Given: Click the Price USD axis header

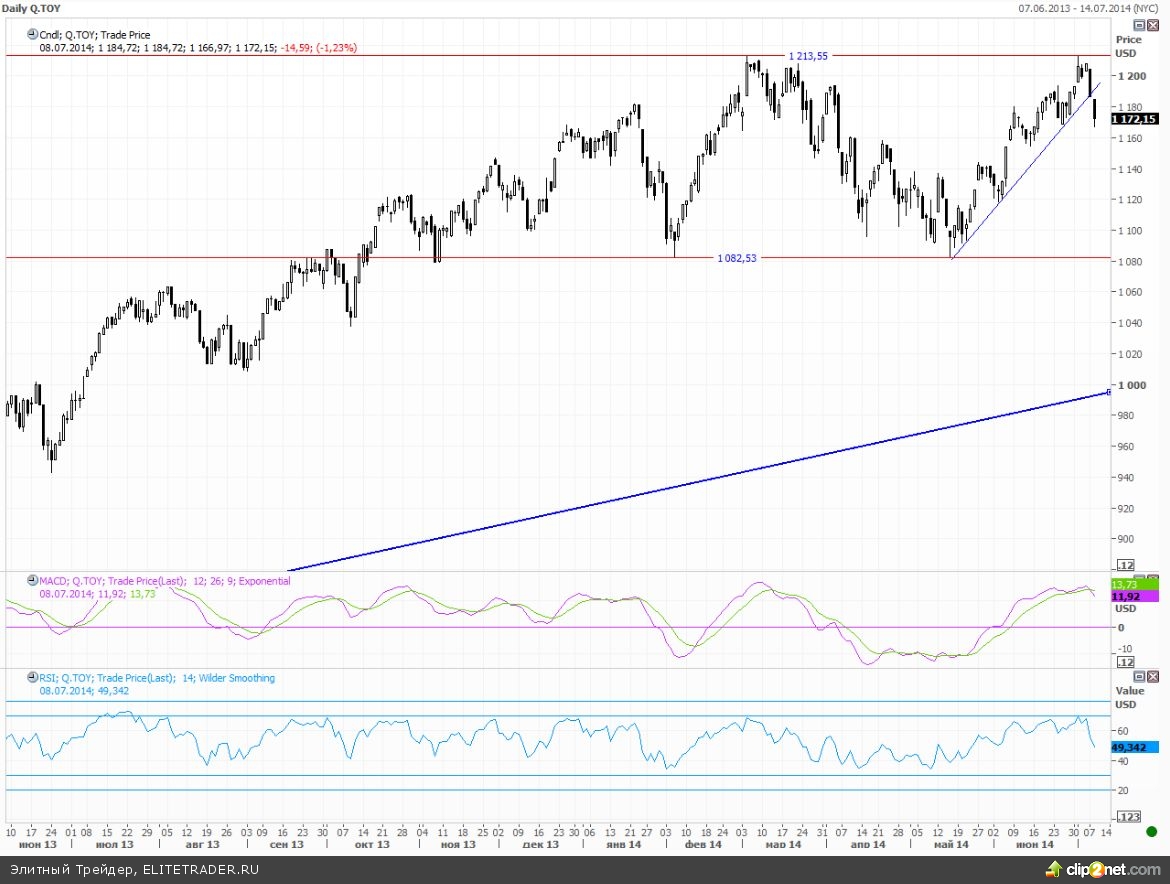Looking at the screenshot, I should [x=1128, y=46].
